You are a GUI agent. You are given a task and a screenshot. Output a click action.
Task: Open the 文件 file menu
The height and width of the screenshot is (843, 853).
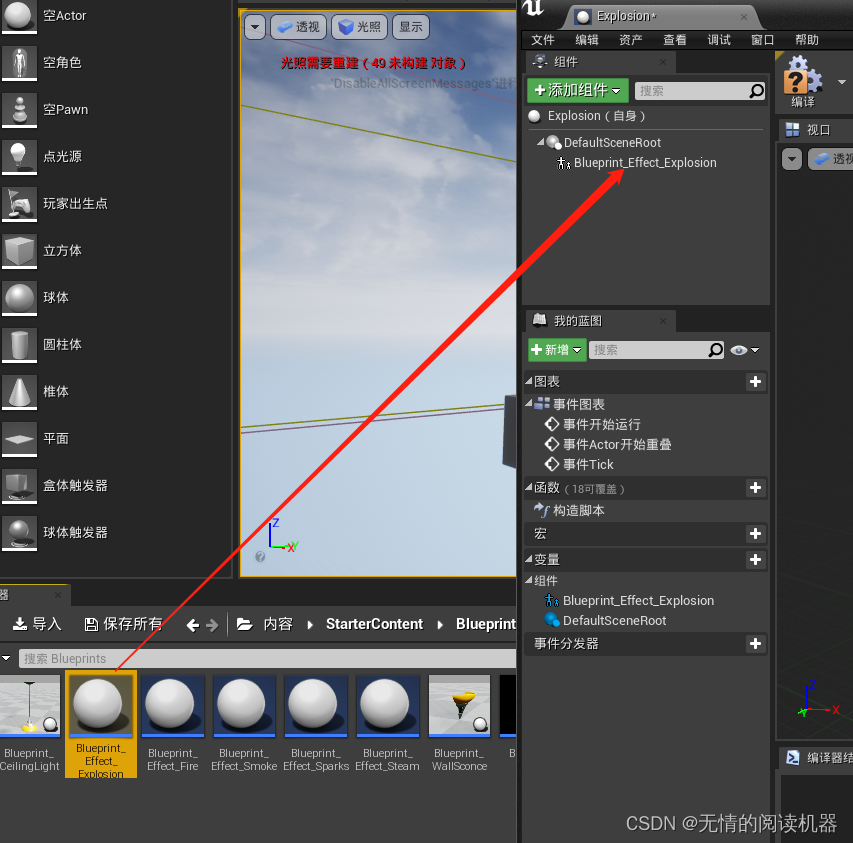[542, 40]
